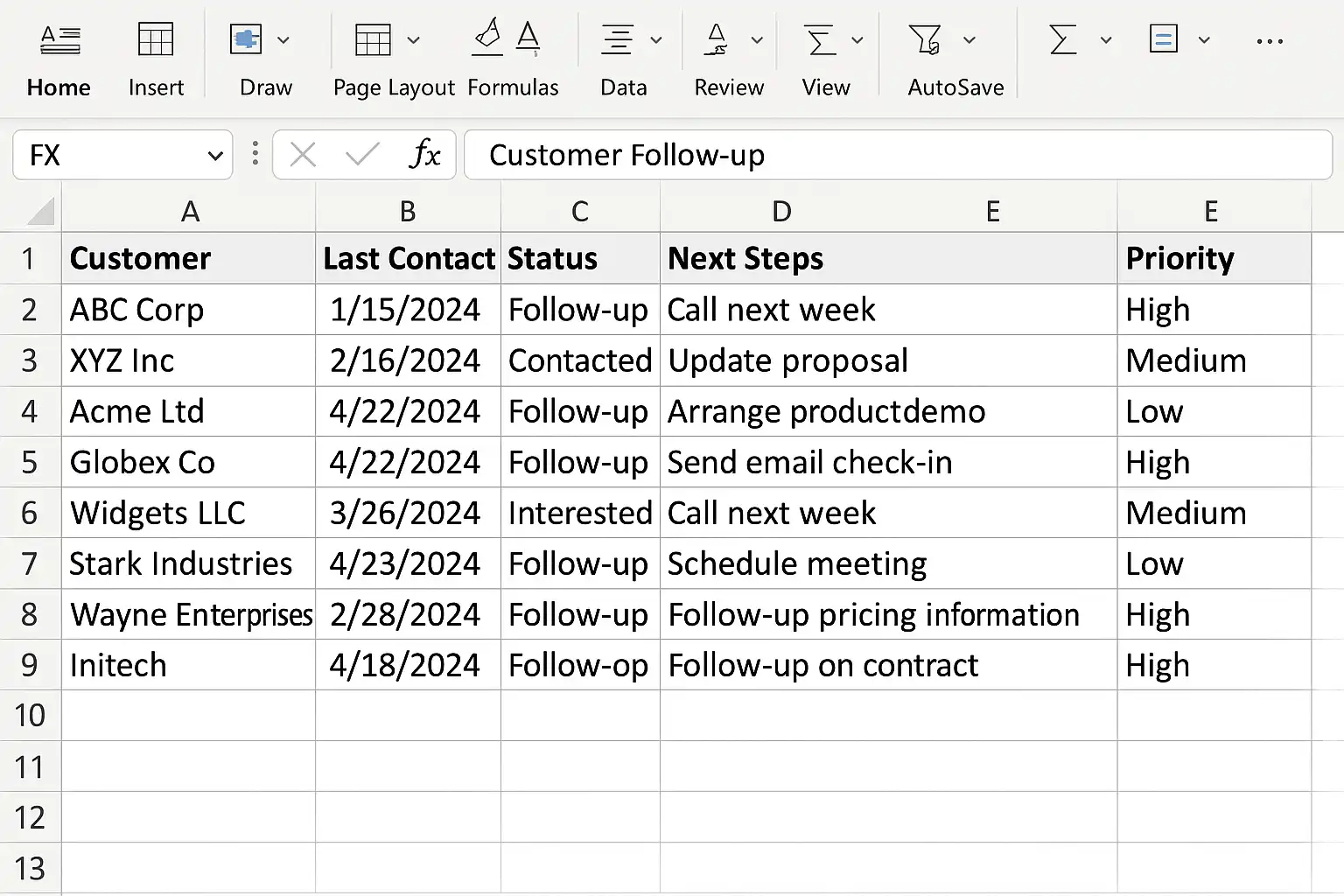Click the confirm checkmark in formula bar
Screen dimensions: 1344x896
click(x=361, y=155)
